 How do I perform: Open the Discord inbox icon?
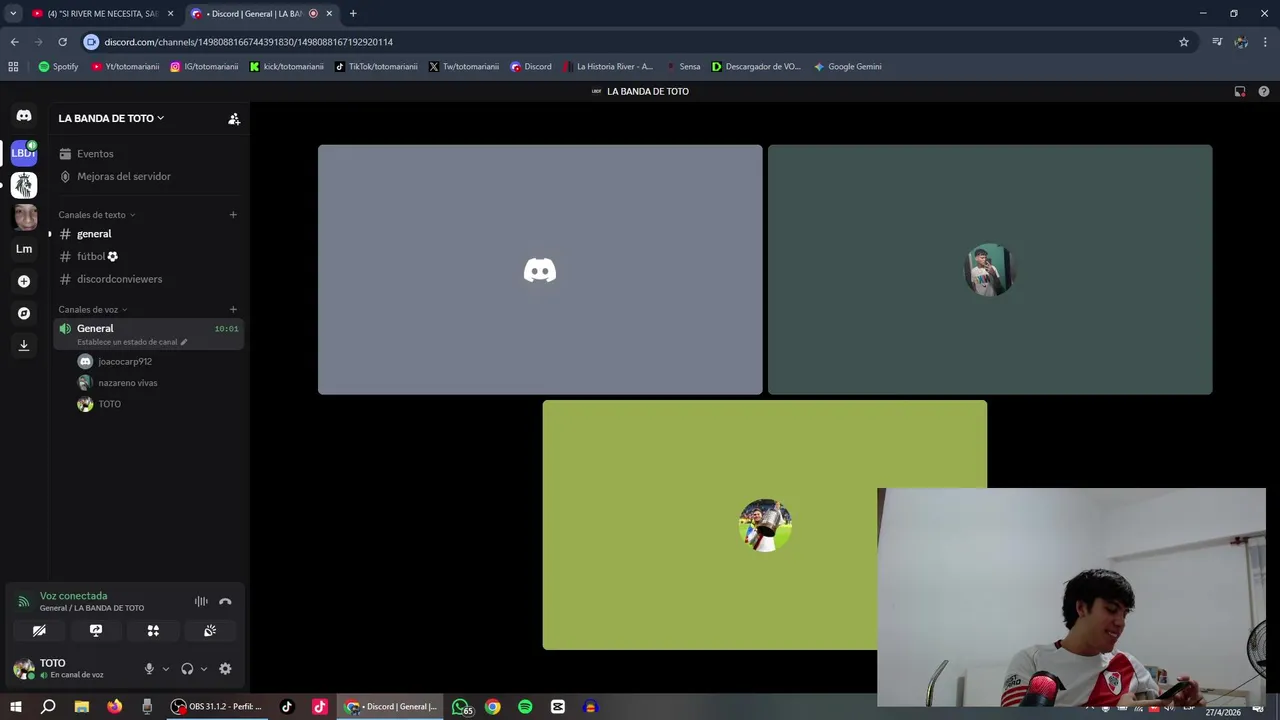tap(1240, 91)
